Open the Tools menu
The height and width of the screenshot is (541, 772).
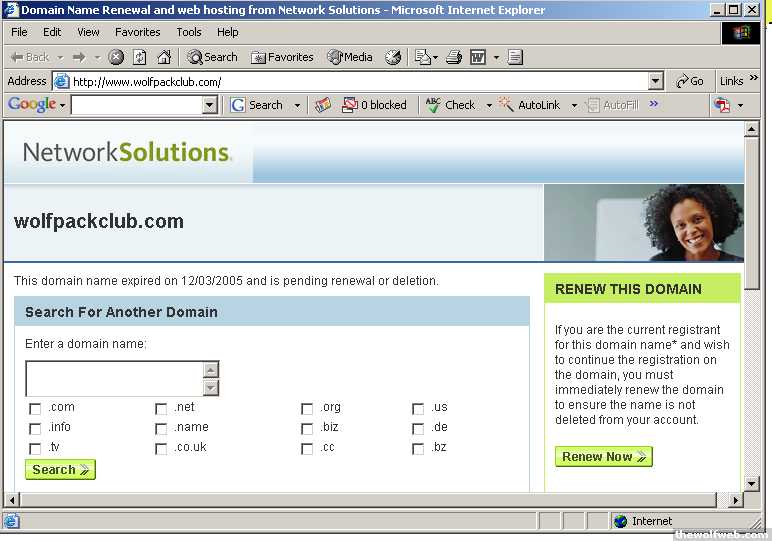pyautogui.click(x=189, y=32)
